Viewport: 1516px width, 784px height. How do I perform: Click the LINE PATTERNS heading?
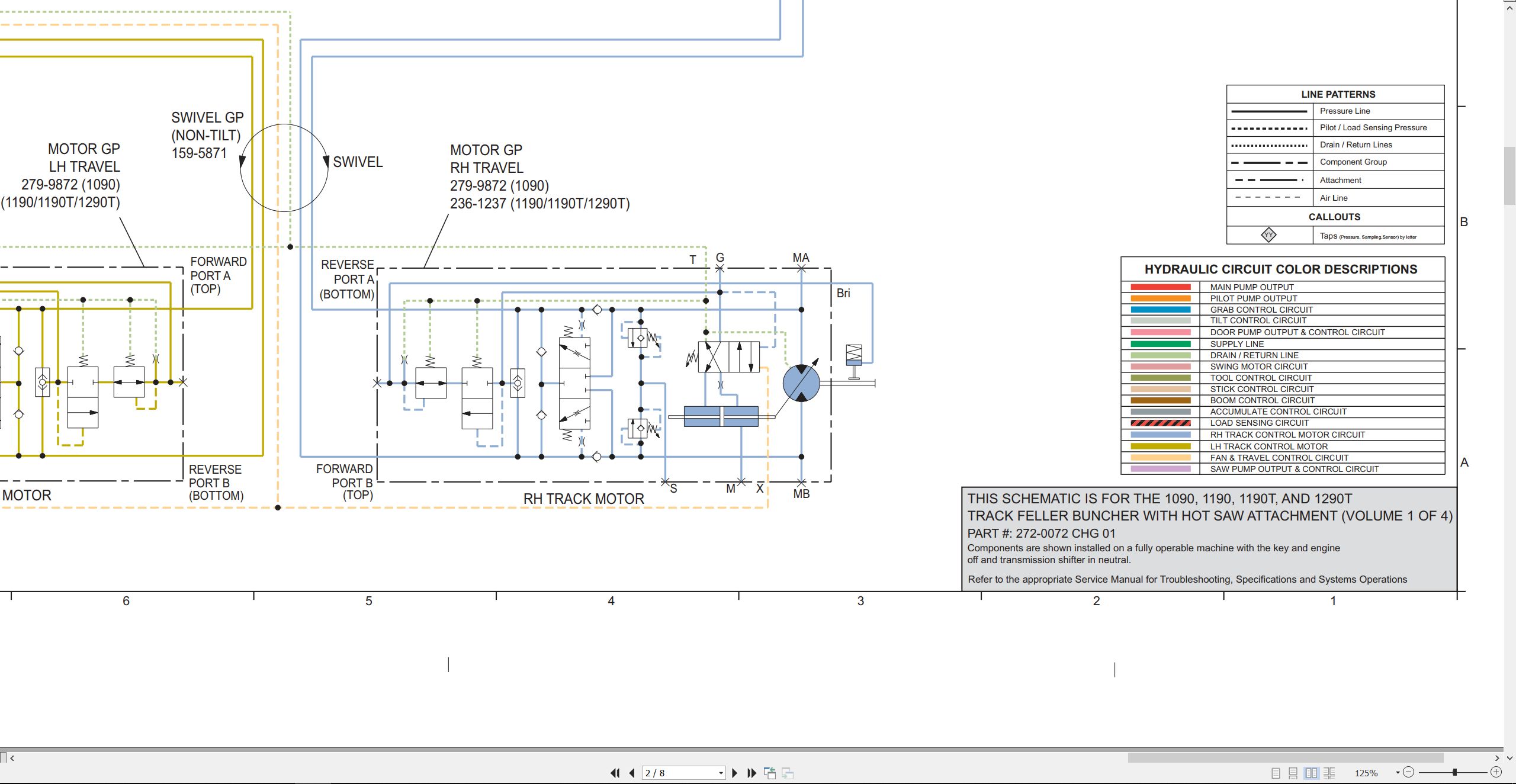pos(1338,94)
